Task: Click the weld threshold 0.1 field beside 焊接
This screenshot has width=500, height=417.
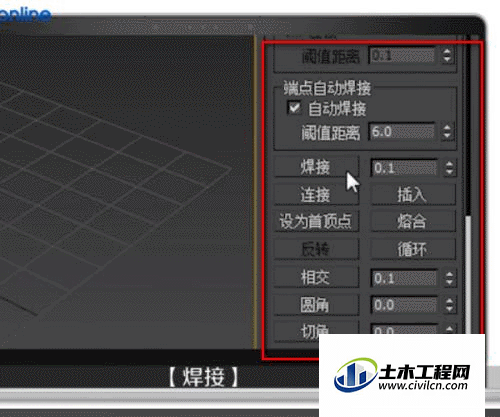Action: 404,168
